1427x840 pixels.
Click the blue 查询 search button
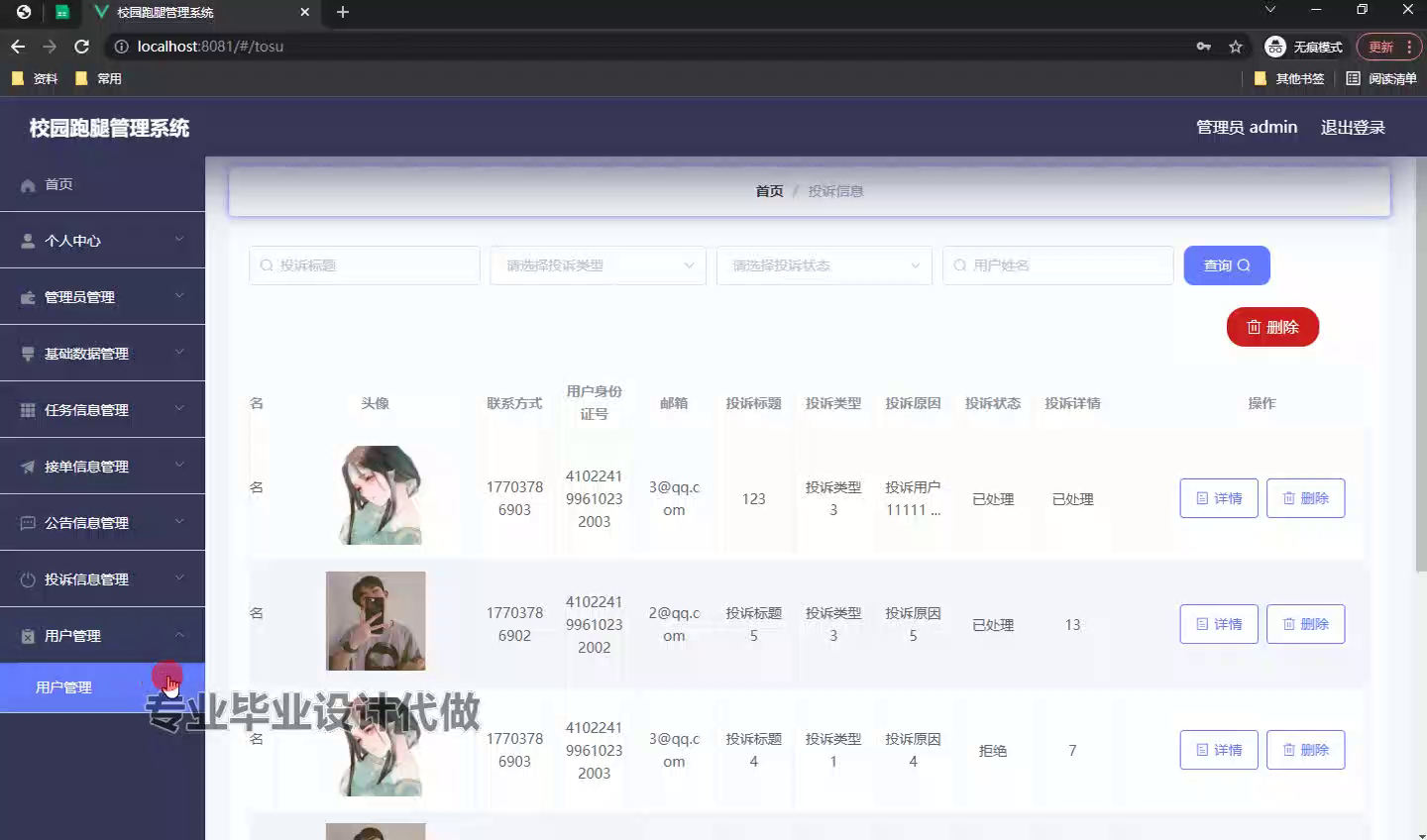(1227, 265)
